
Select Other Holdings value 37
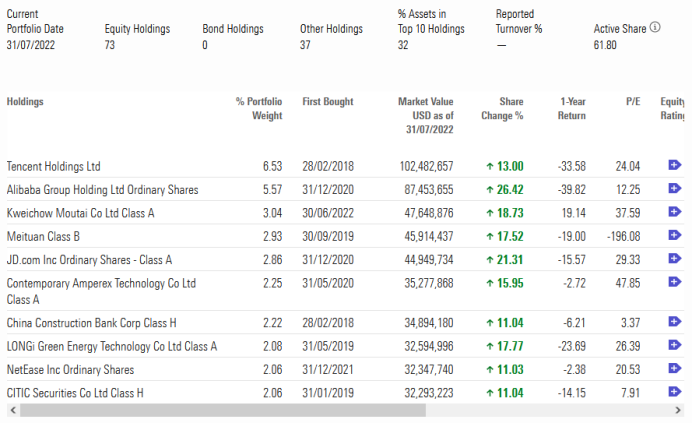click(305, 45)
